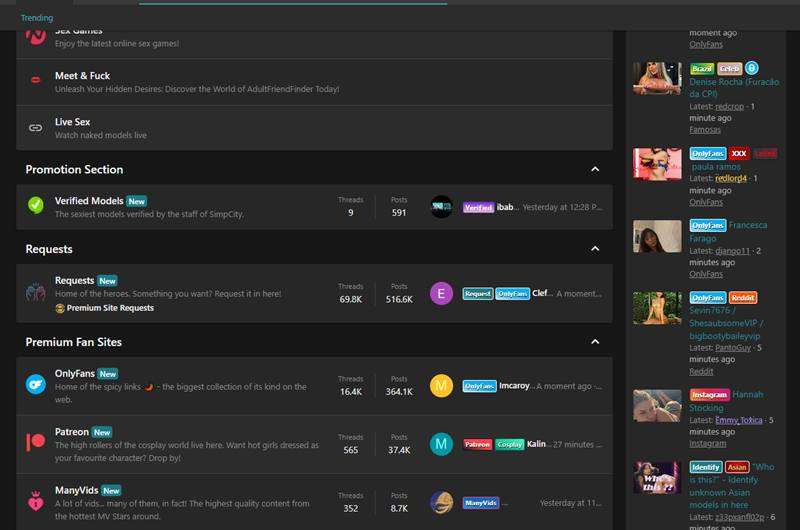The height and width of the screenshot is (530, 800).
Task: Open the OnlyFans forum title
Action: [75, 373]
